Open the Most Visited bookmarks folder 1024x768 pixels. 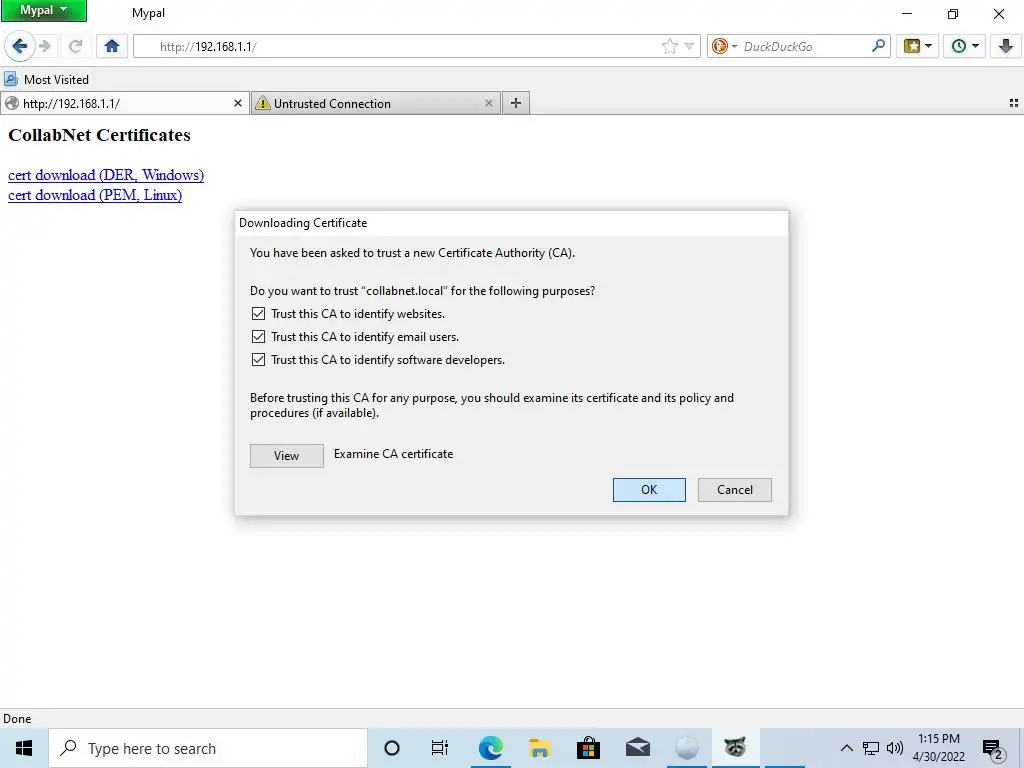[x=47, y=80]
